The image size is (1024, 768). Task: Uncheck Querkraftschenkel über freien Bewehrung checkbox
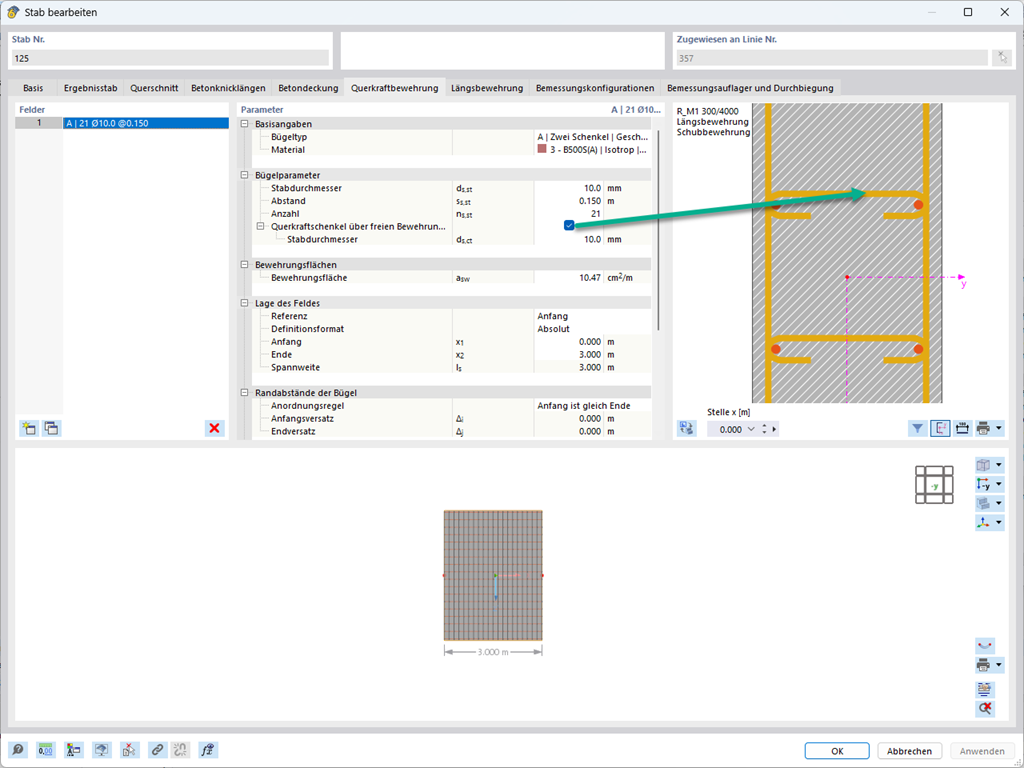click(x=569, y=225)
